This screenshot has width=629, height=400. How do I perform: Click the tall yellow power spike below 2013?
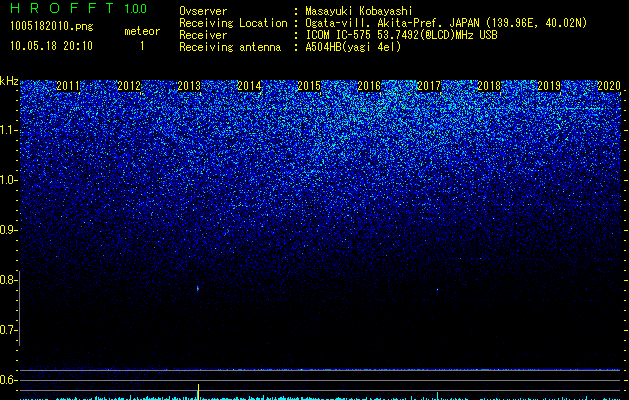[x=198, y=392]
